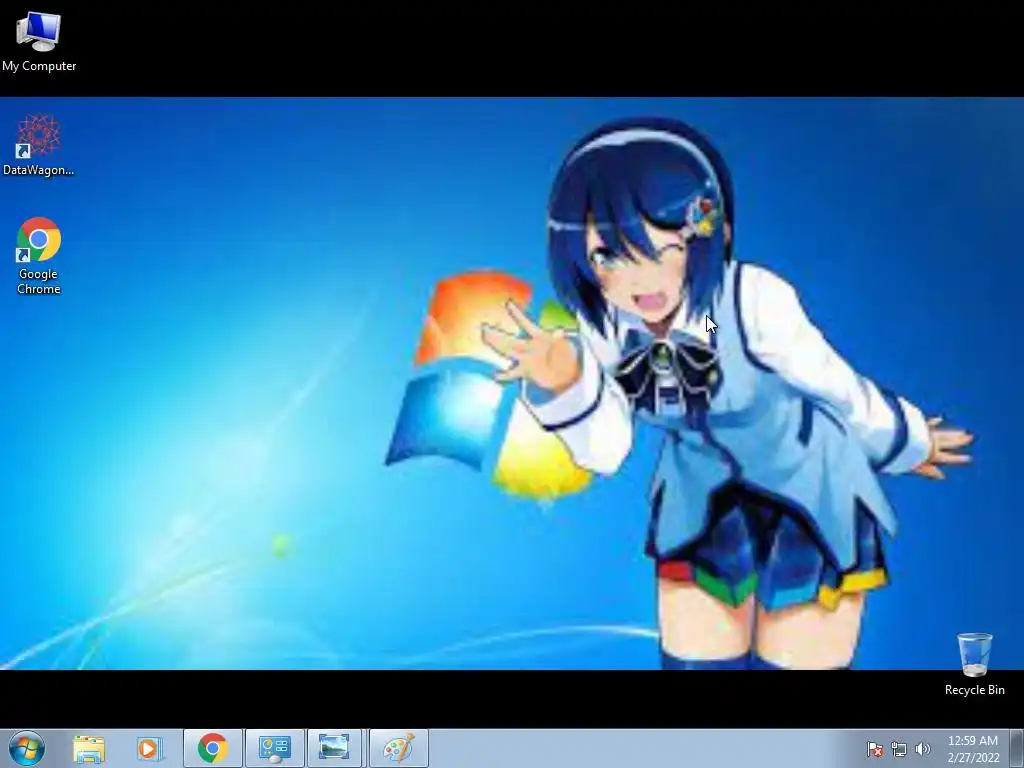
Task: Open the My Computer desktop icon
Action: [x=39, y=42]
